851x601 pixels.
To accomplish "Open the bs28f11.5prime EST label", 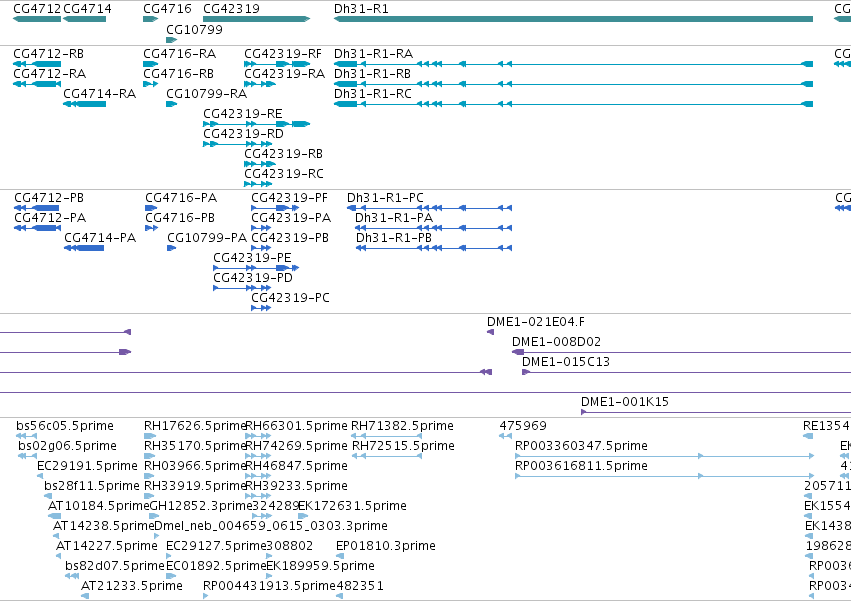I will (92, 486).
